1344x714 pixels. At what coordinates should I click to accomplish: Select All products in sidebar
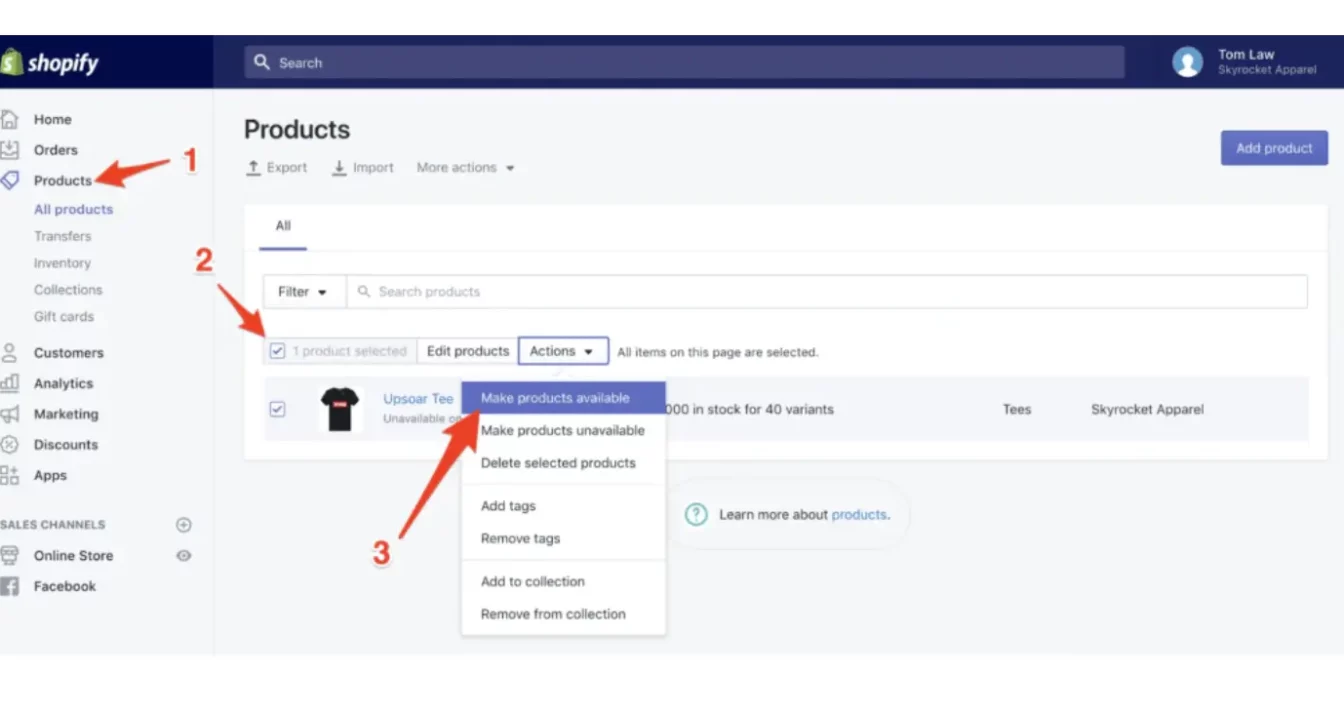tap(73, 209)
